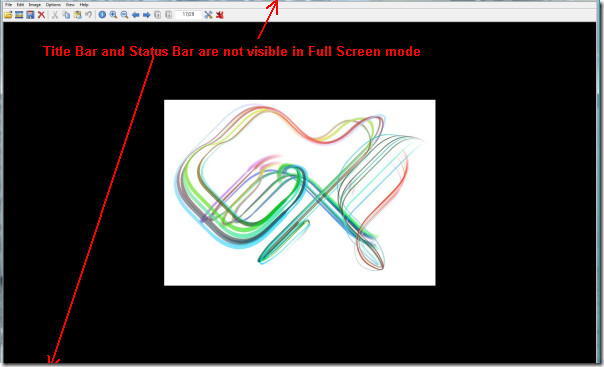Go to next image blue right arrow
Viewport: 604px width, 367px height.
click(147, 15)
